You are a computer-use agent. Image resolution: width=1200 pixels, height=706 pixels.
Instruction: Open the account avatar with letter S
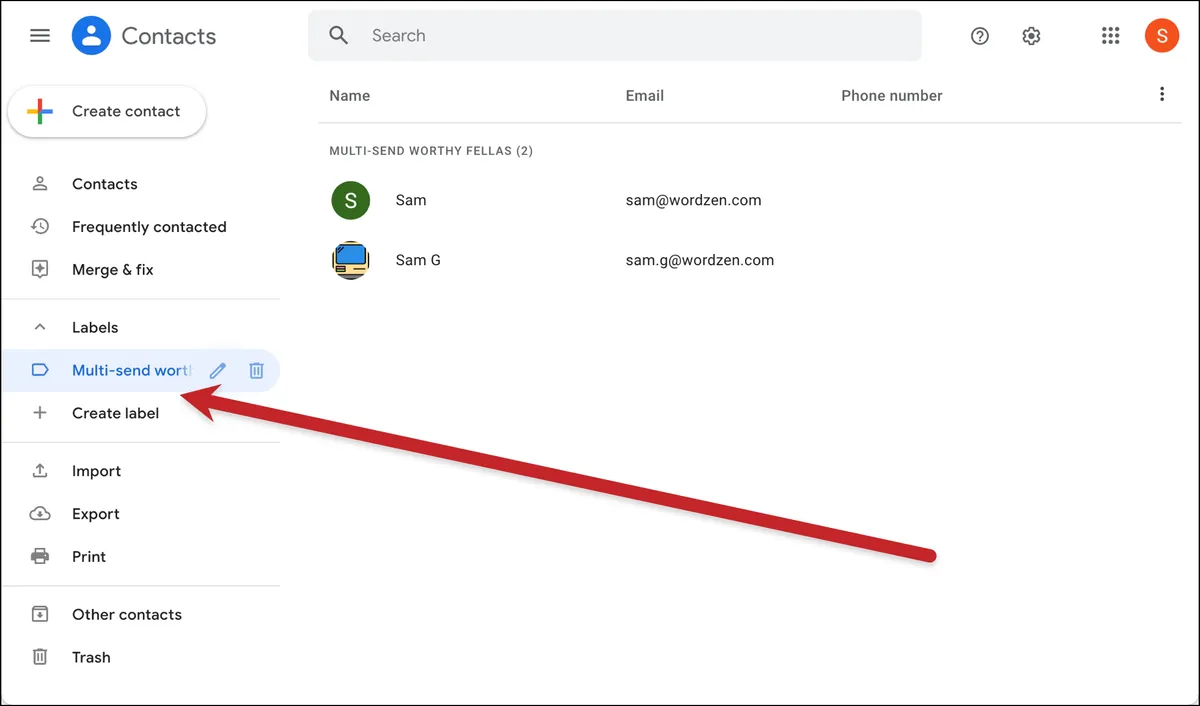tap(1161, 36)
